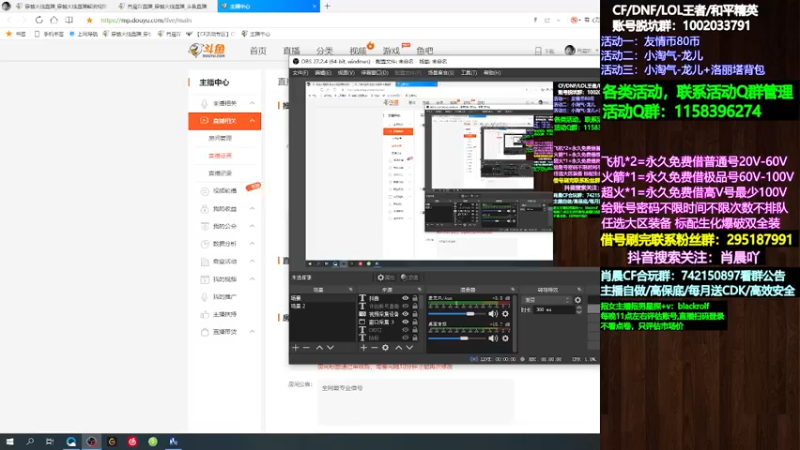
Task: Open the 视图(V) menu in OBS
Action: 346,73
